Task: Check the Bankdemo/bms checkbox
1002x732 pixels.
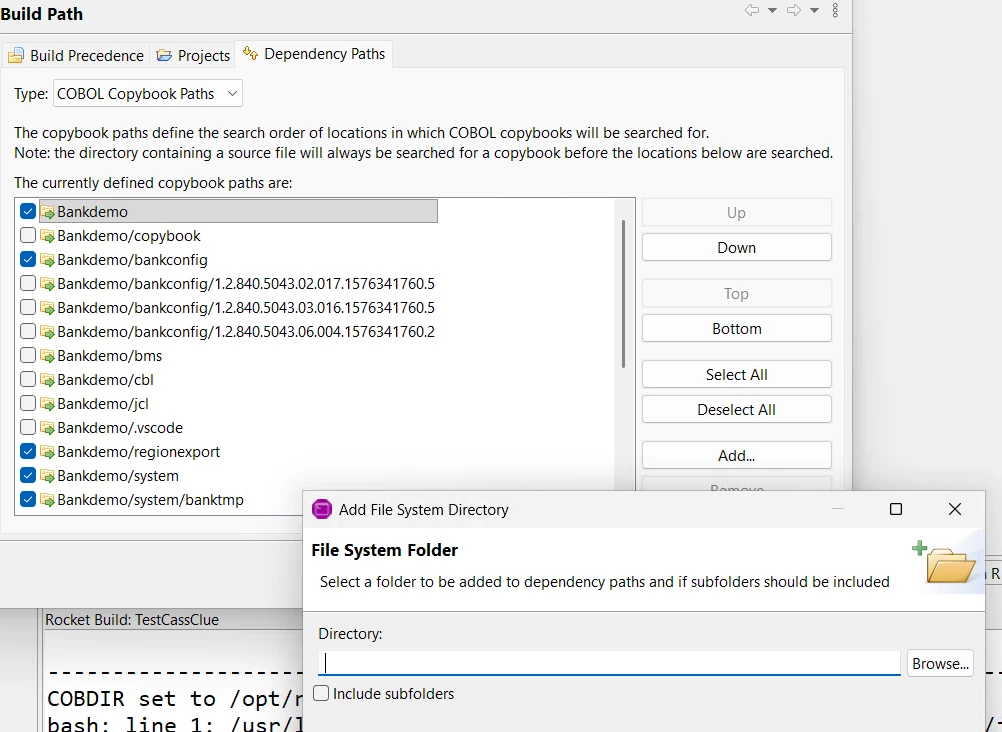Action: (x=27, y=355)
